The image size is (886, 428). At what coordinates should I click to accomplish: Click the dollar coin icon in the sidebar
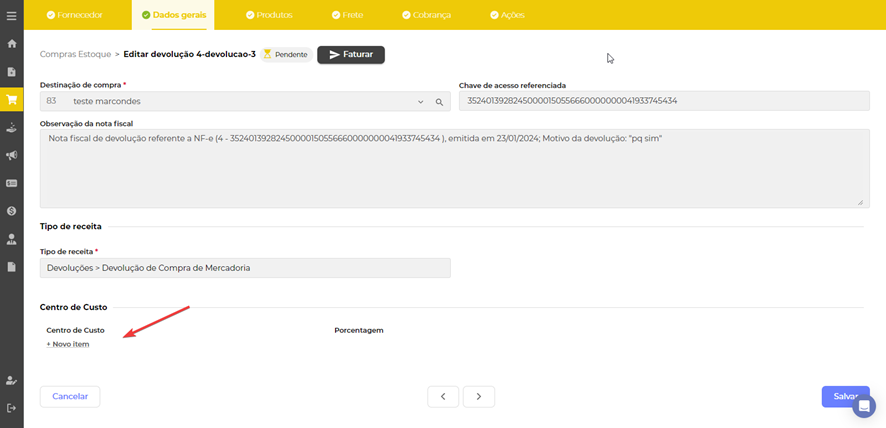(x=12, y=211)
